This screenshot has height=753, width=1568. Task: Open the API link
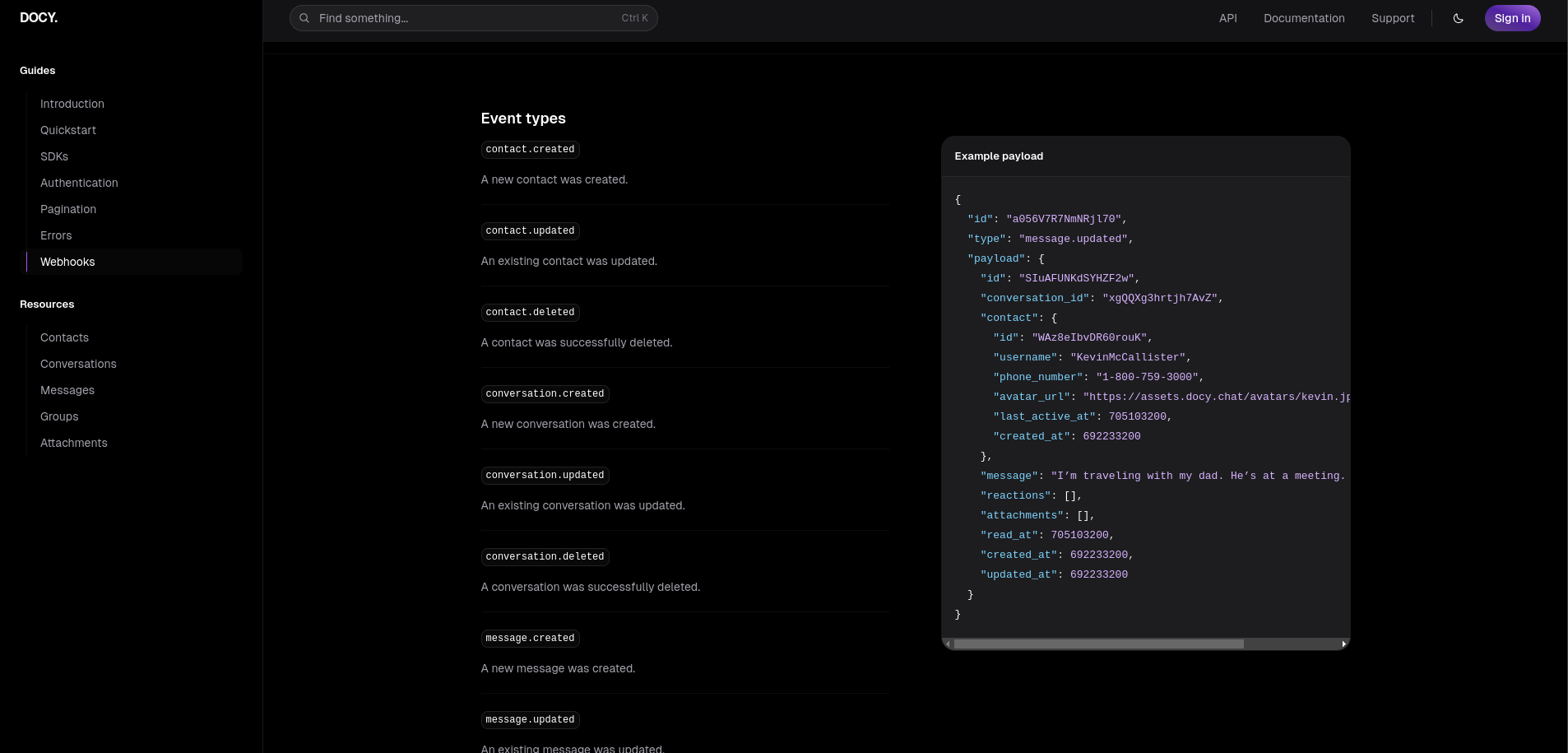[x=1228, y=18]
